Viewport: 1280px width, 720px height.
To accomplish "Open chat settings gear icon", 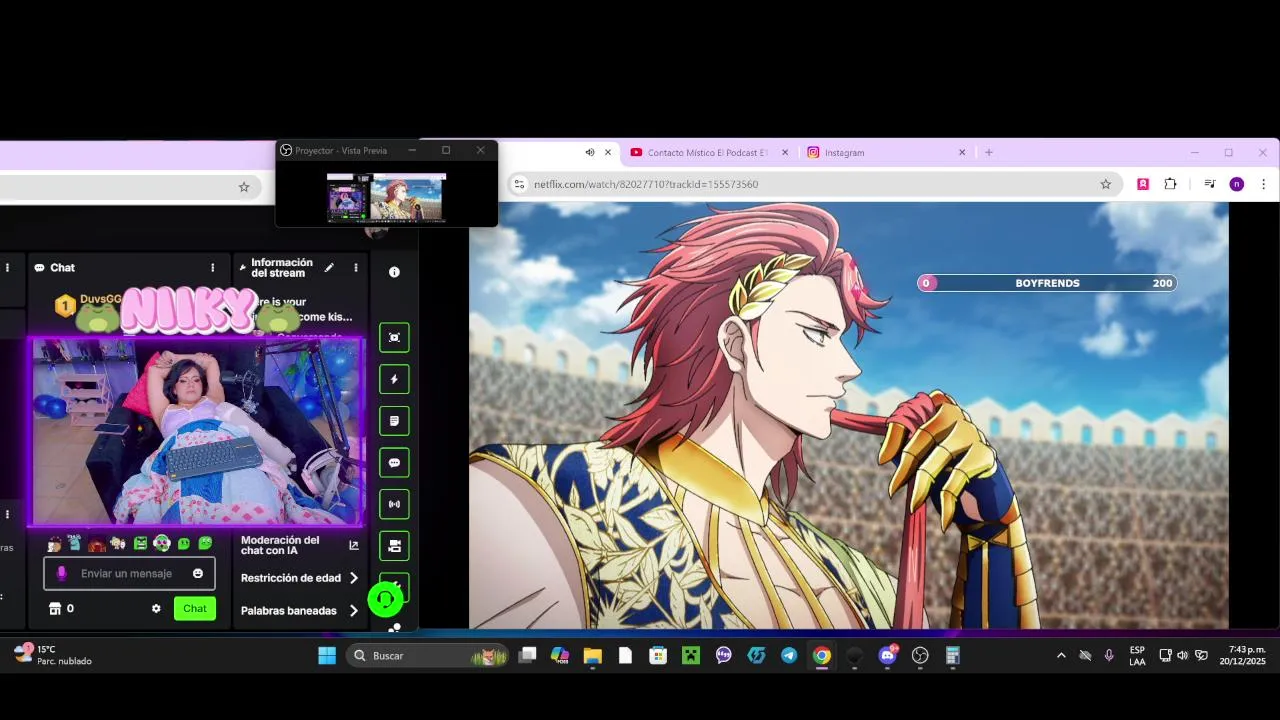I will pos(156,608).
